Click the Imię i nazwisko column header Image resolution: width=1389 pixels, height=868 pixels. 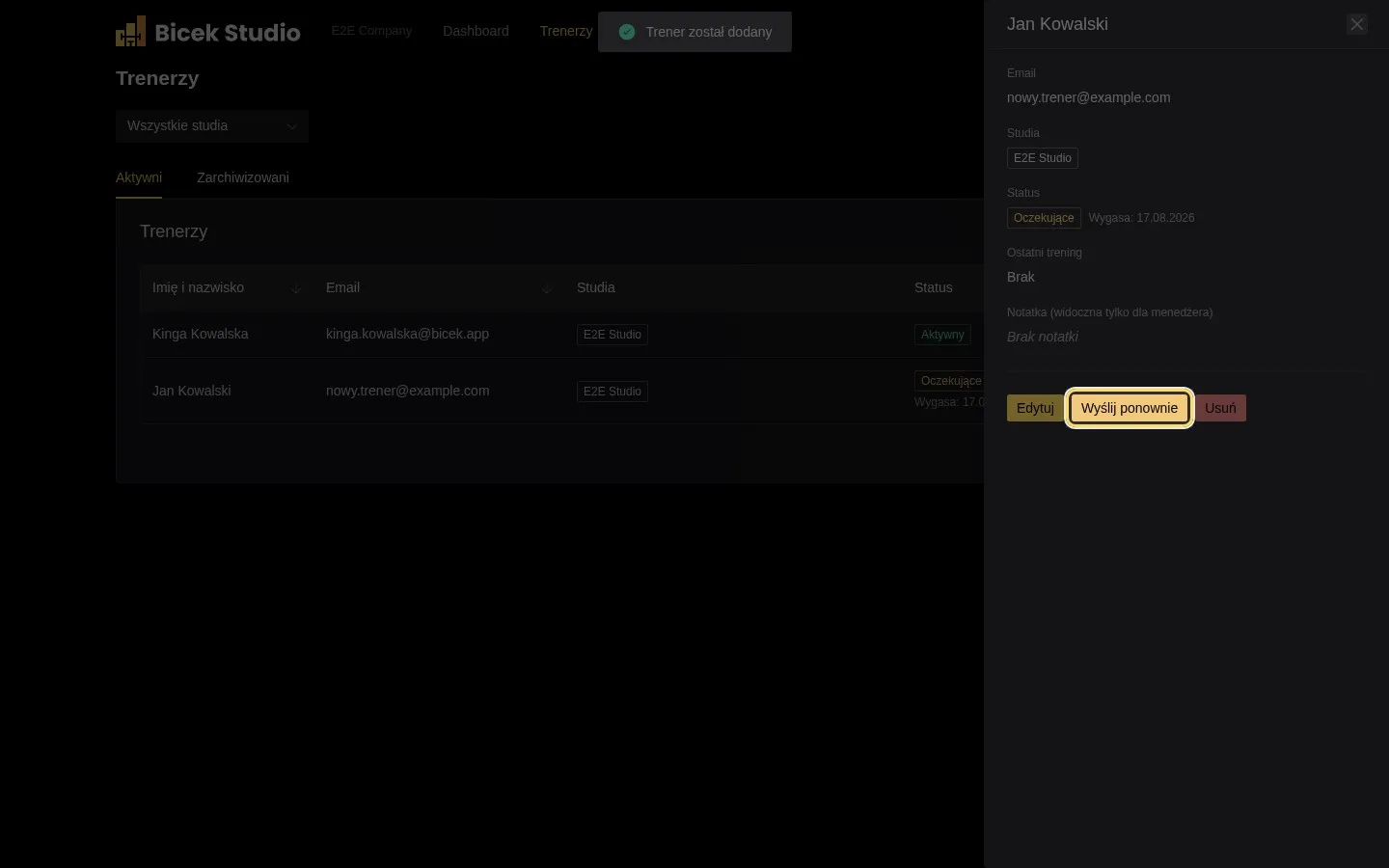[199, 287]
